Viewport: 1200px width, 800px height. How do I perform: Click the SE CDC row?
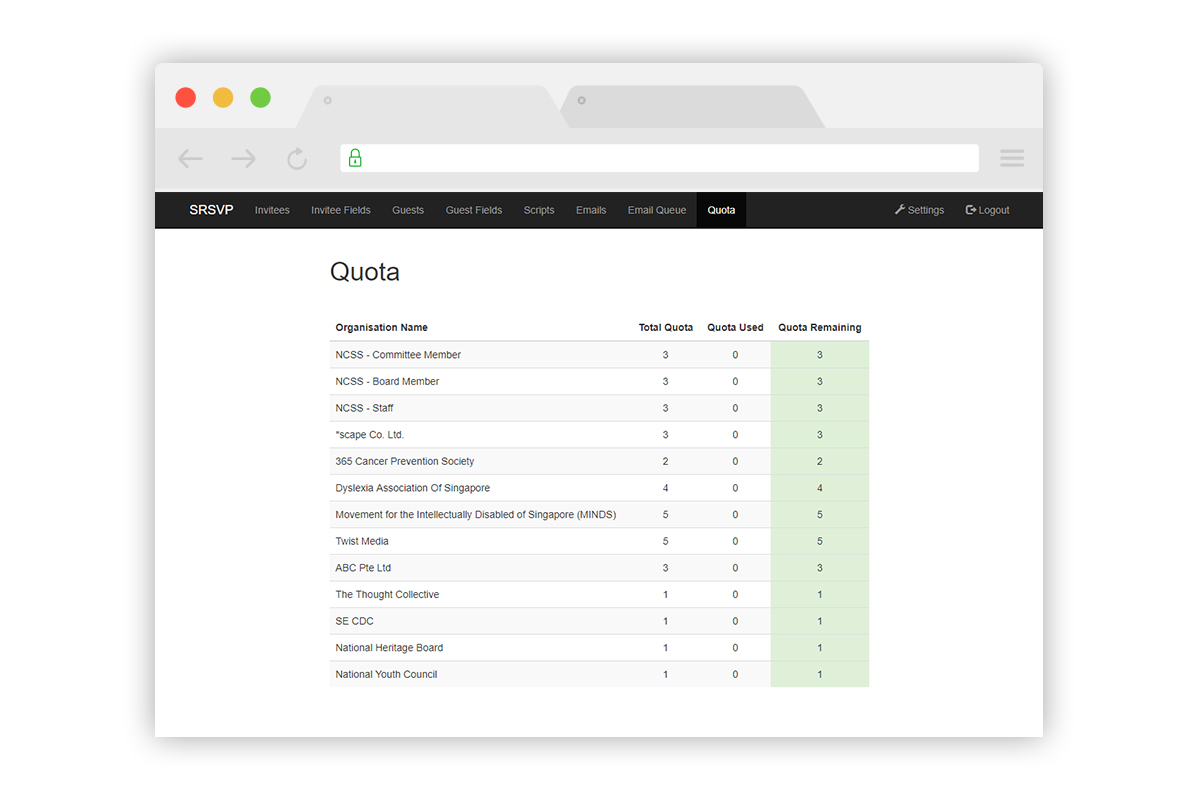pyautogui.click(x=599, y=621)
